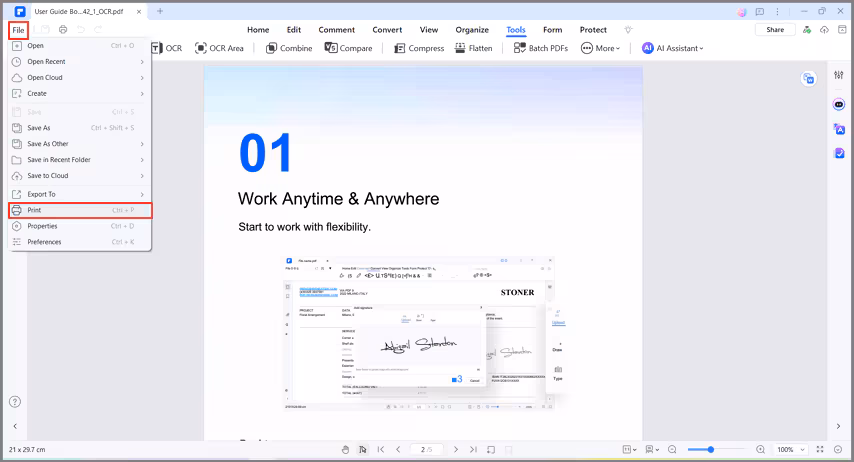Image resolution: width=854 pixels, height=462 pixels.
Task: Select Save As menu entry
Action: [80, 127]
